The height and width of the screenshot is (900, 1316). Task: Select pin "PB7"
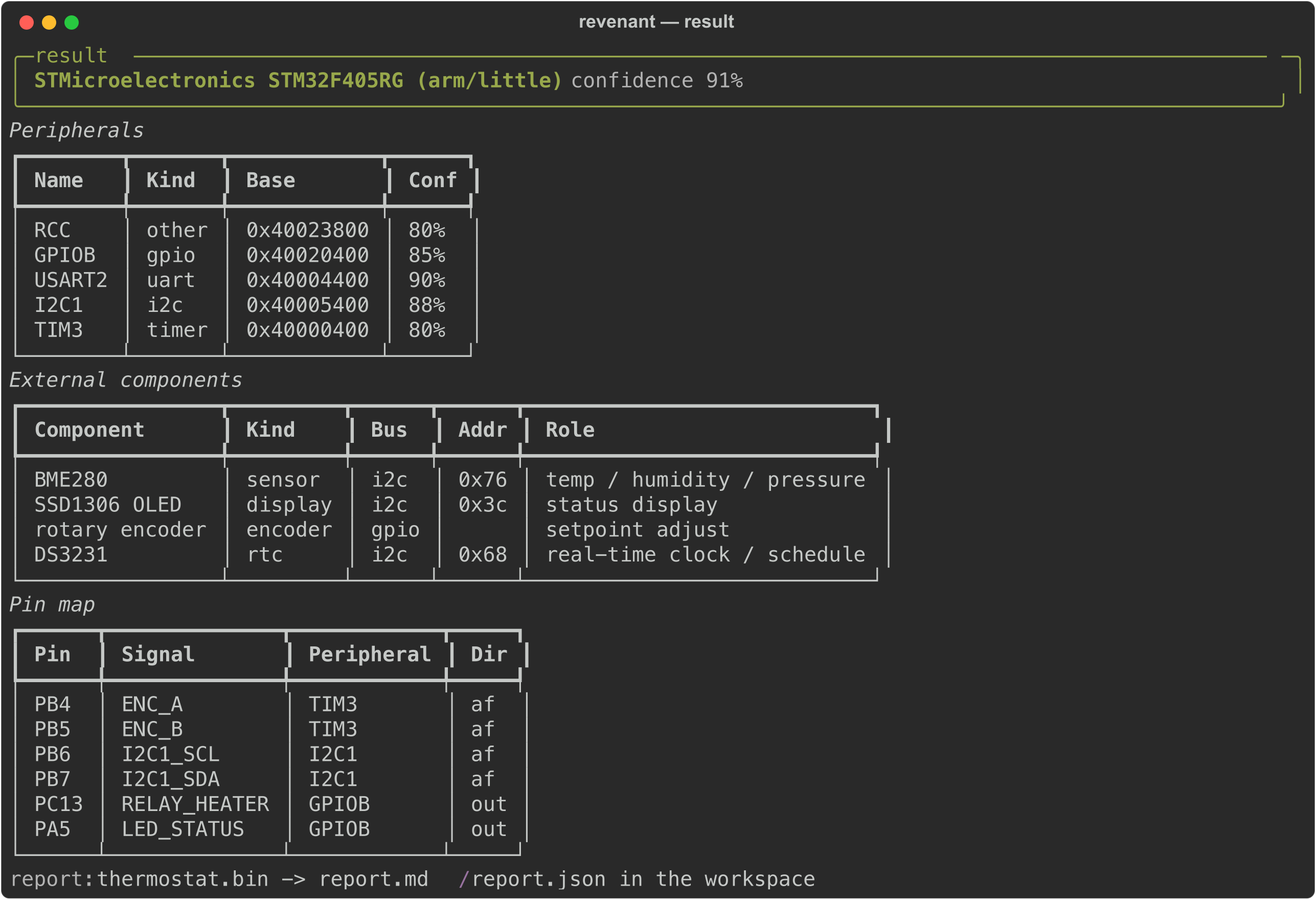(x=52, y=780)
